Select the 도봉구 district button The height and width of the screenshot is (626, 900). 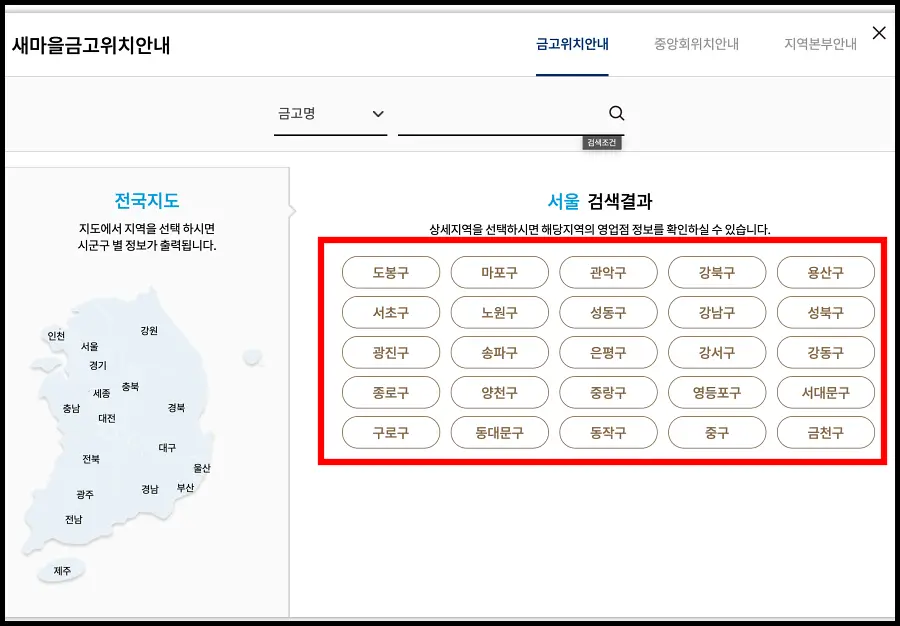pos(391,273)
